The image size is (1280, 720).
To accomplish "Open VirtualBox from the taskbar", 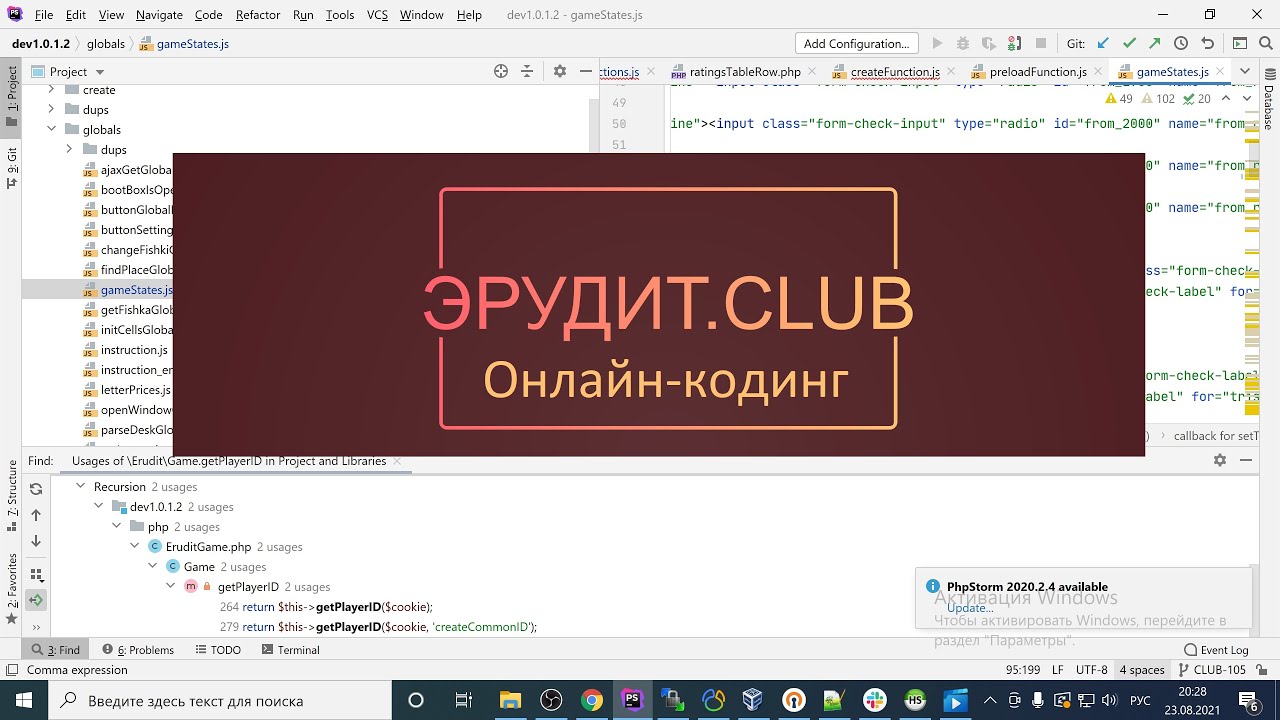I will [x=753, y=700].
